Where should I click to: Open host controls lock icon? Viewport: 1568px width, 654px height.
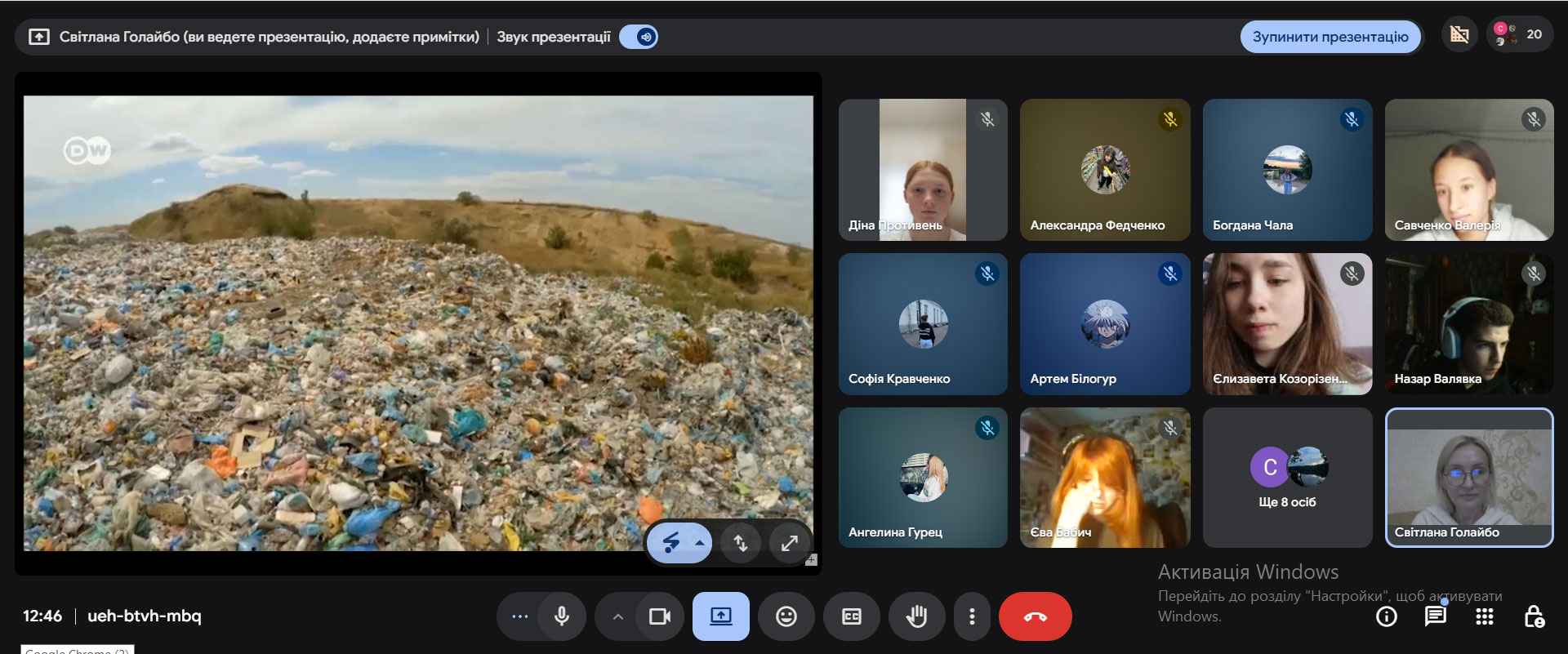pos(1533,616)
